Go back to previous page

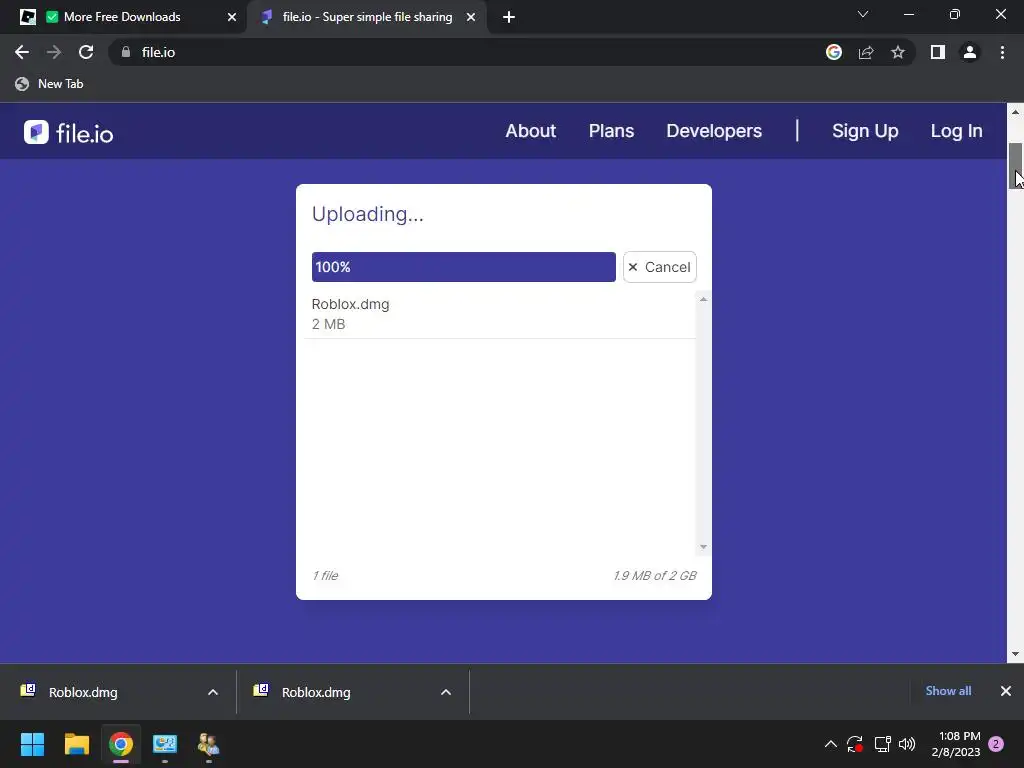(x=22, y=52)
